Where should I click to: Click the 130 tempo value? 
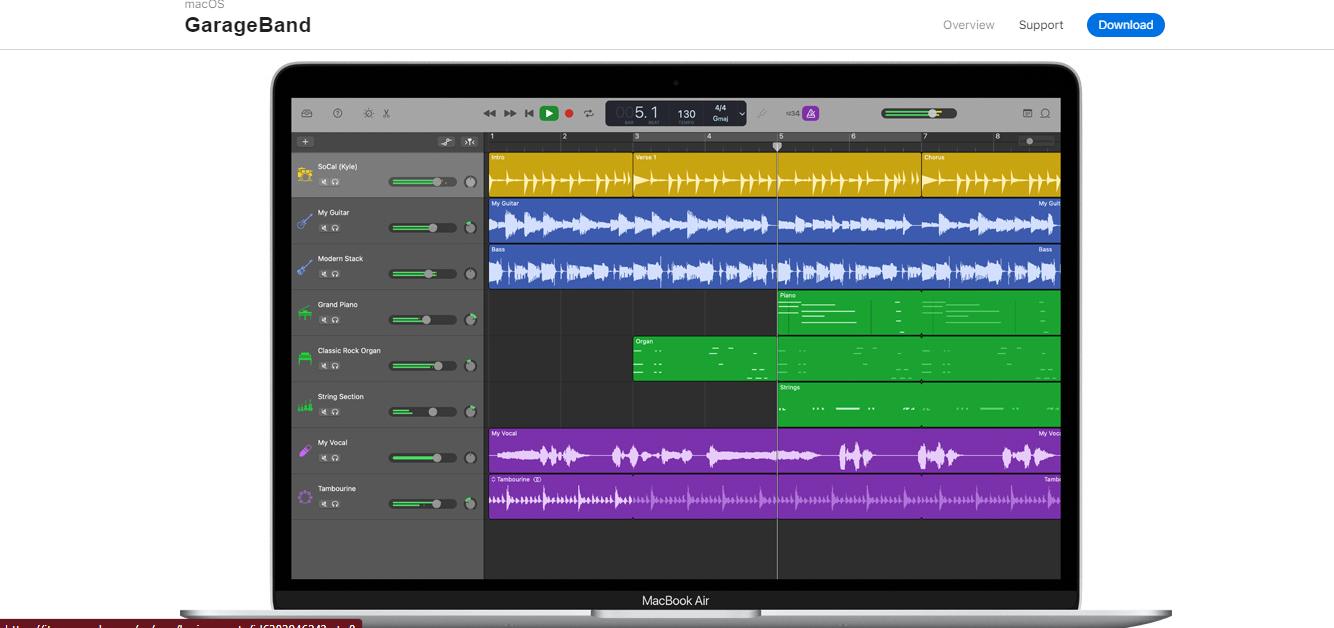686,114
